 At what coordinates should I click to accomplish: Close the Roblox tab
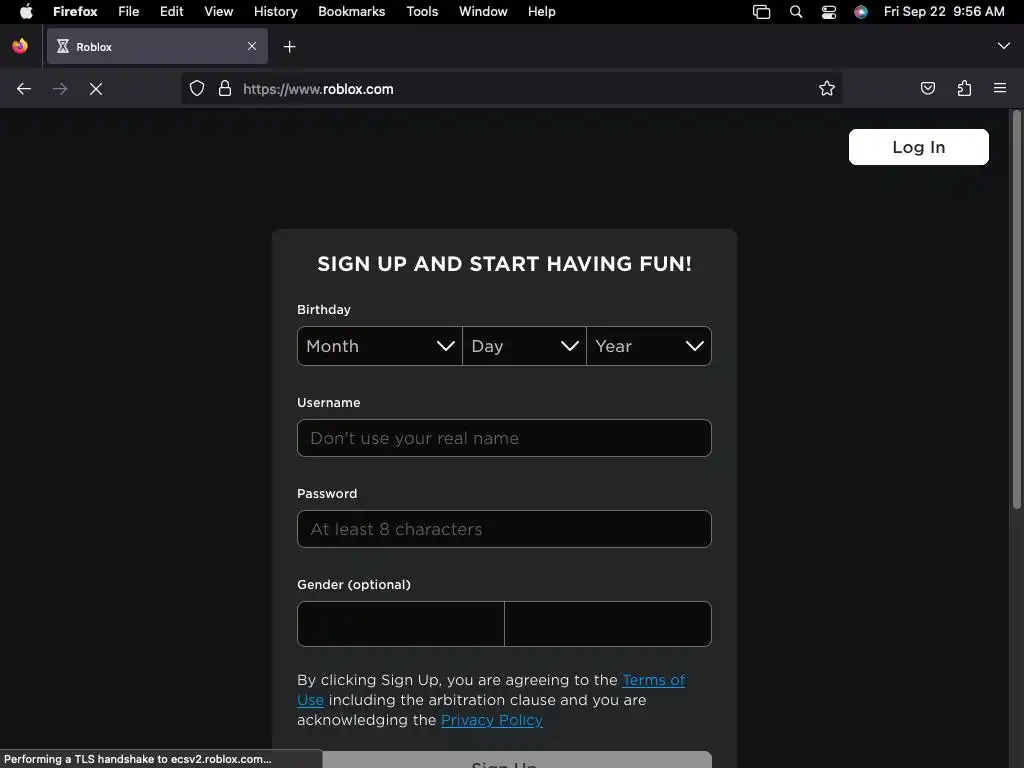pos(252,46)
